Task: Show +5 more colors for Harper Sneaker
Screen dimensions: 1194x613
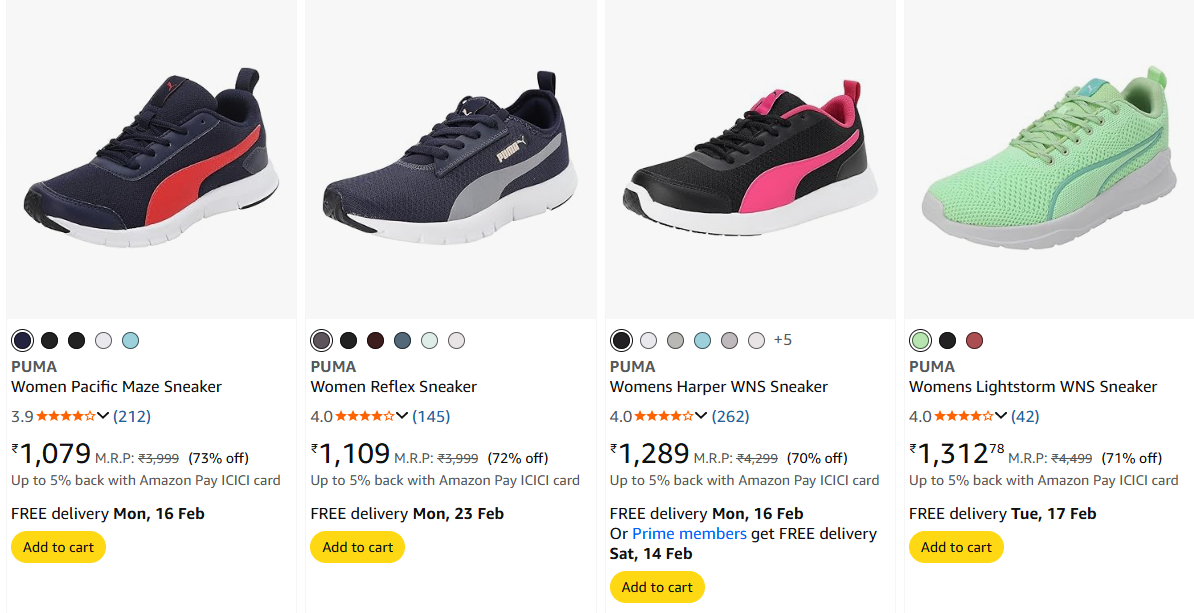Action: (782, 340)
